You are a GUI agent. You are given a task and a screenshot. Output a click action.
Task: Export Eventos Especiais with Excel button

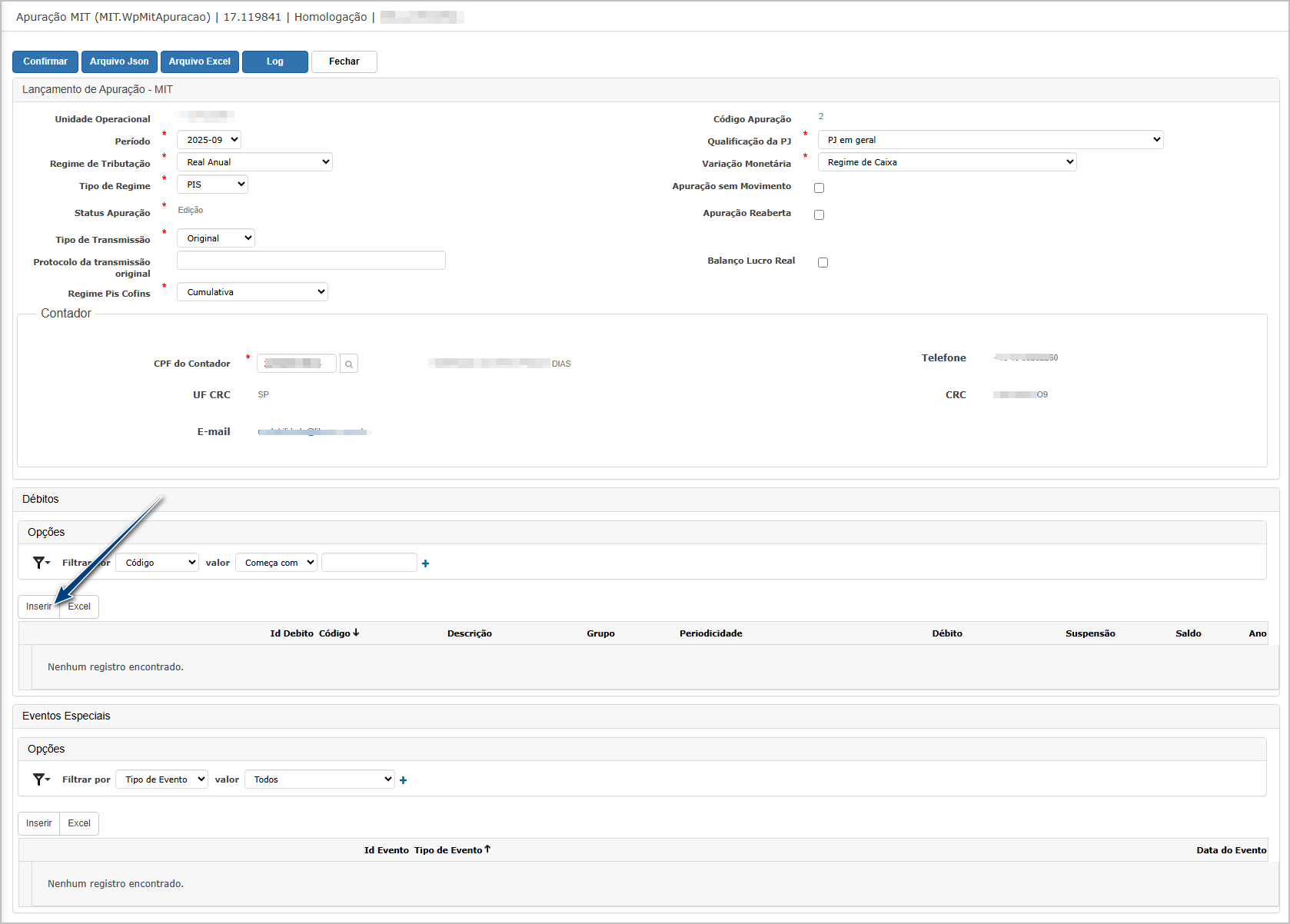[x=79, y=823]
